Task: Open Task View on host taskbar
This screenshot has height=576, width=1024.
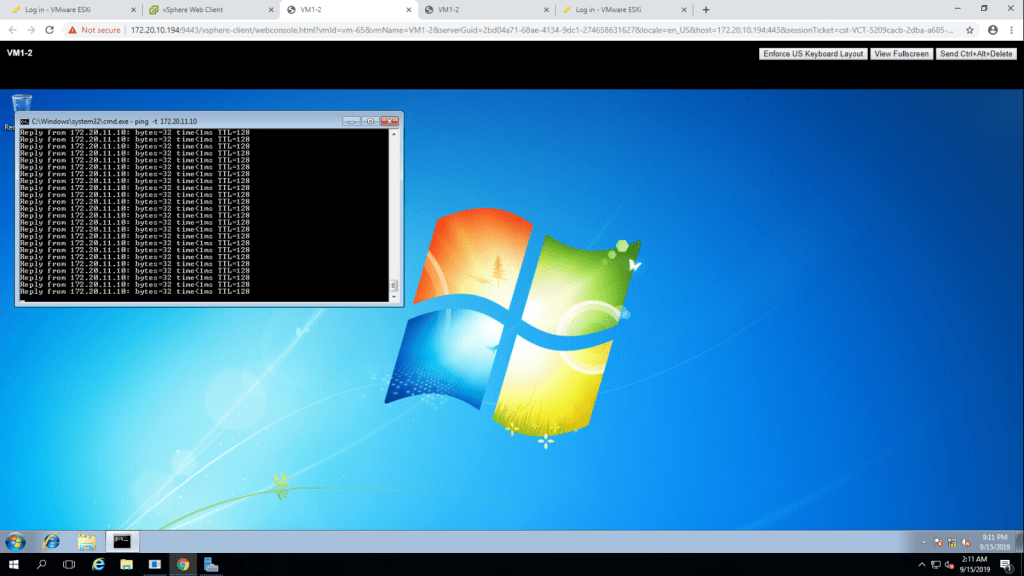Action: 70,565
